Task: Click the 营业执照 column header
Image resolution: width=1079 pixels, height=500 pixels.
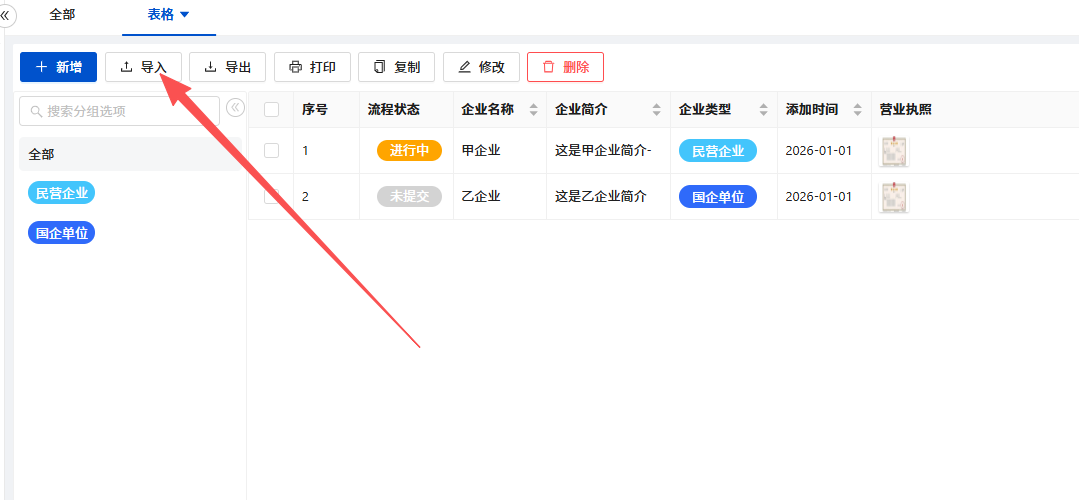Action: point(906,109)
